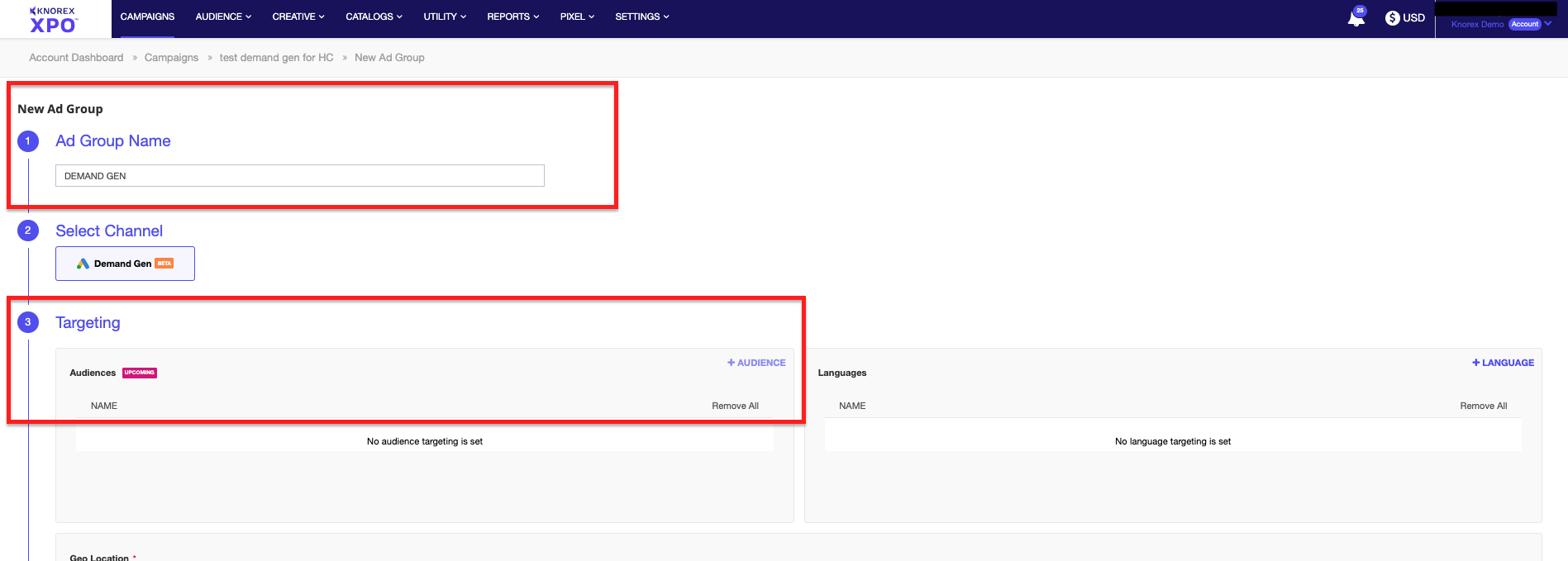Open the notifications bell icon
This screenshot has height=561, width=1568.
click(x=1356, y=18)
